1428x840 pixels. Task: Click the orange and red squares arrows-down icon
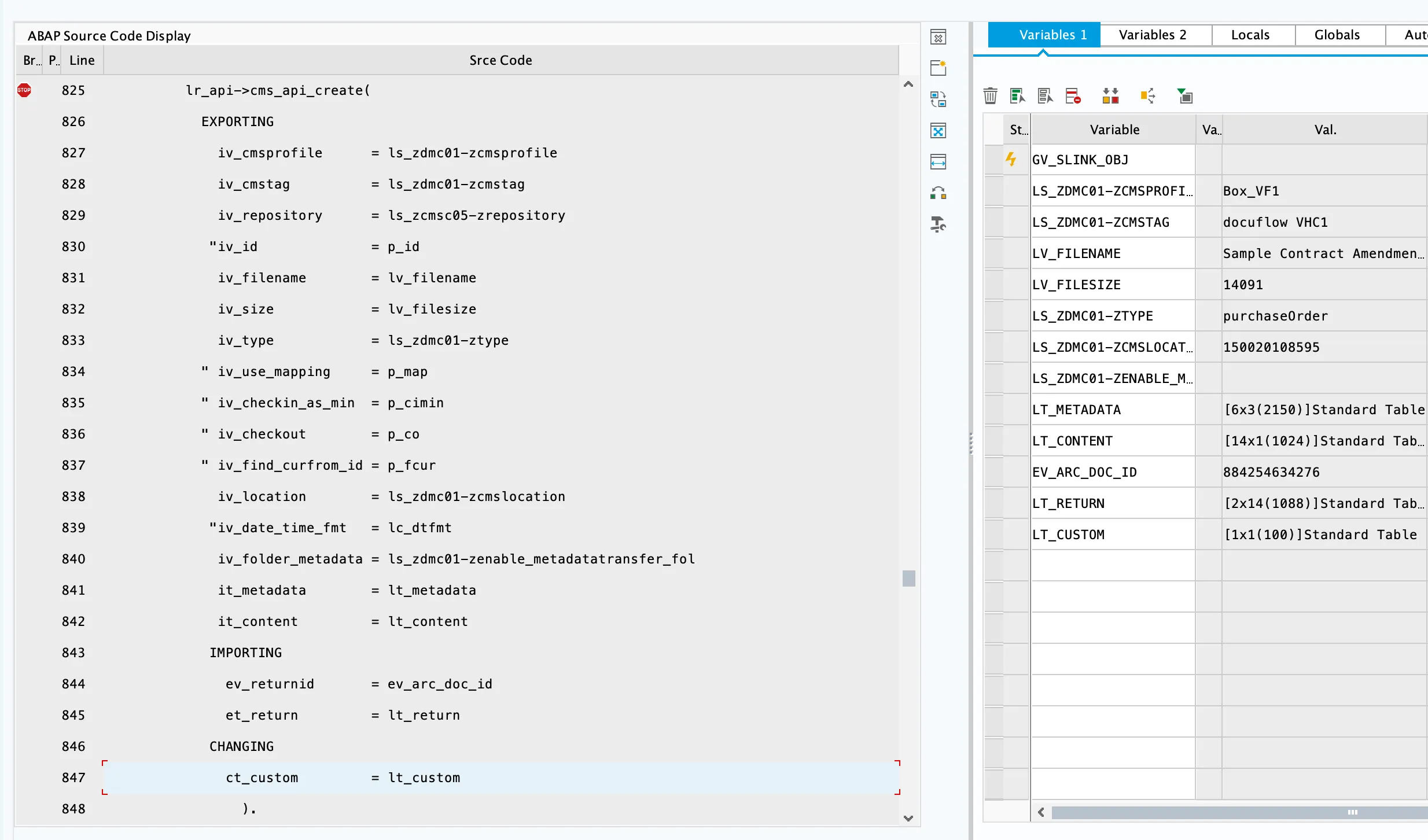(x=1110, y=96)
